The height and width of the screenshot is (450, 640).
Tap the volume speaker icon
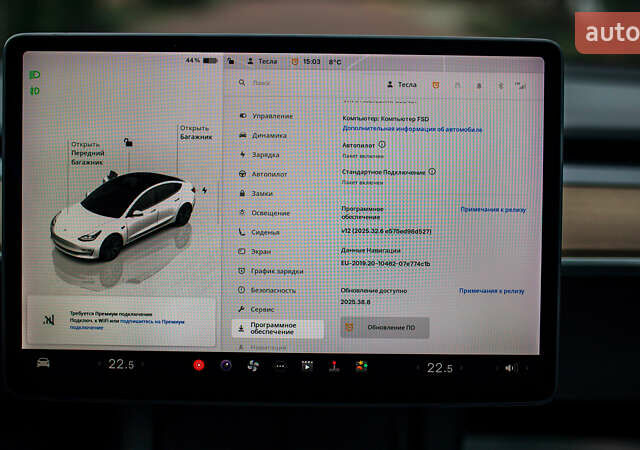click(x=510, y=367)
